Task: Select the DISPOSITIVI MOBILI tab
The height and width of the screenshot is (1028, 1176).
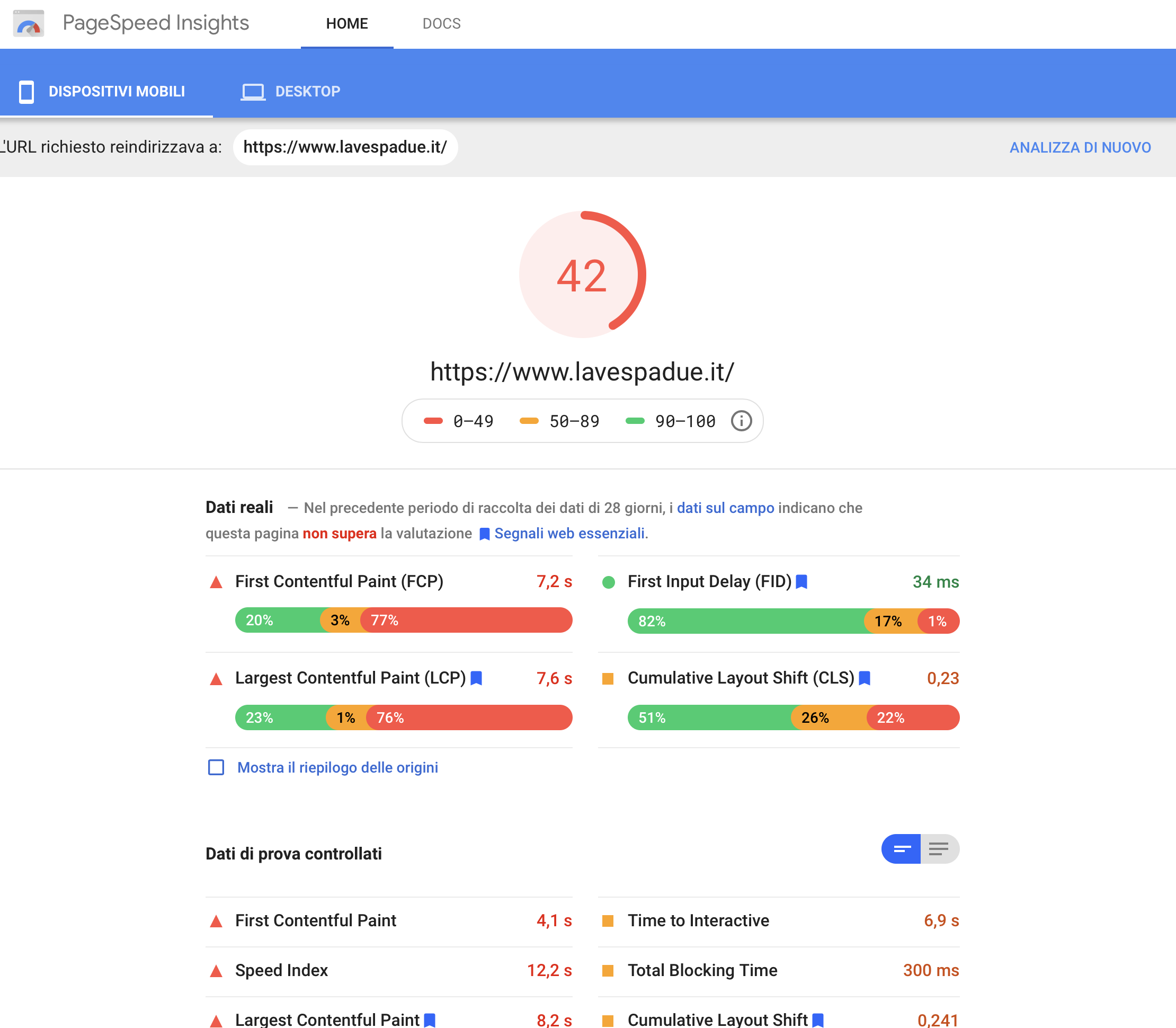Action: point(106,92)
